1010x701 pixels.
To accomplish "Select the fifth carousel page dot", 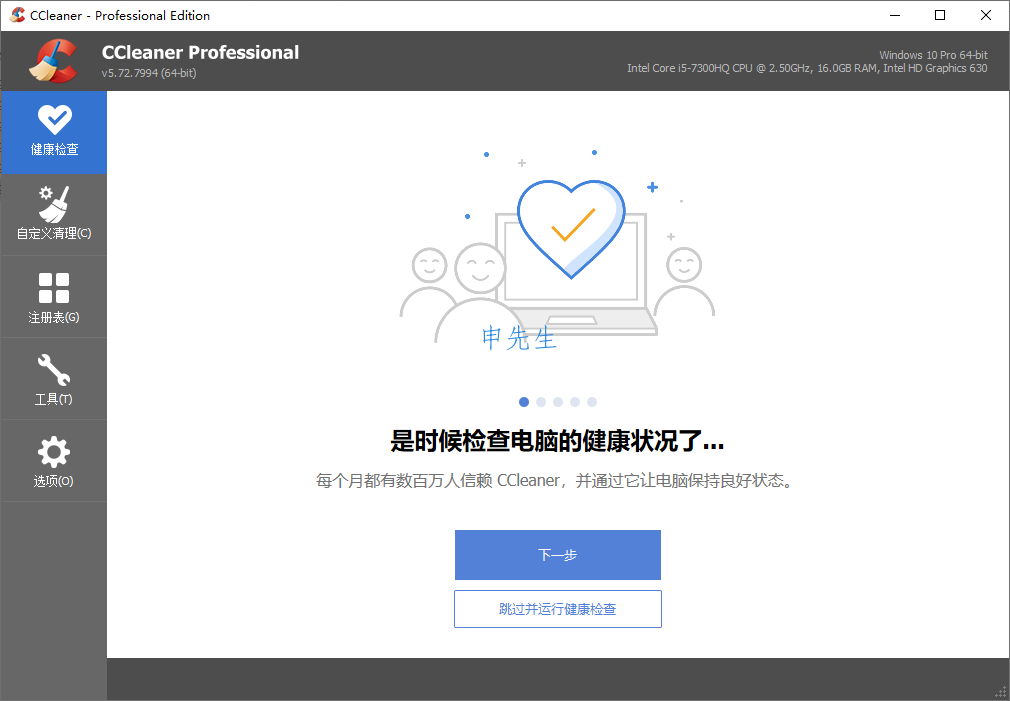I will click(x=592, y=402).
